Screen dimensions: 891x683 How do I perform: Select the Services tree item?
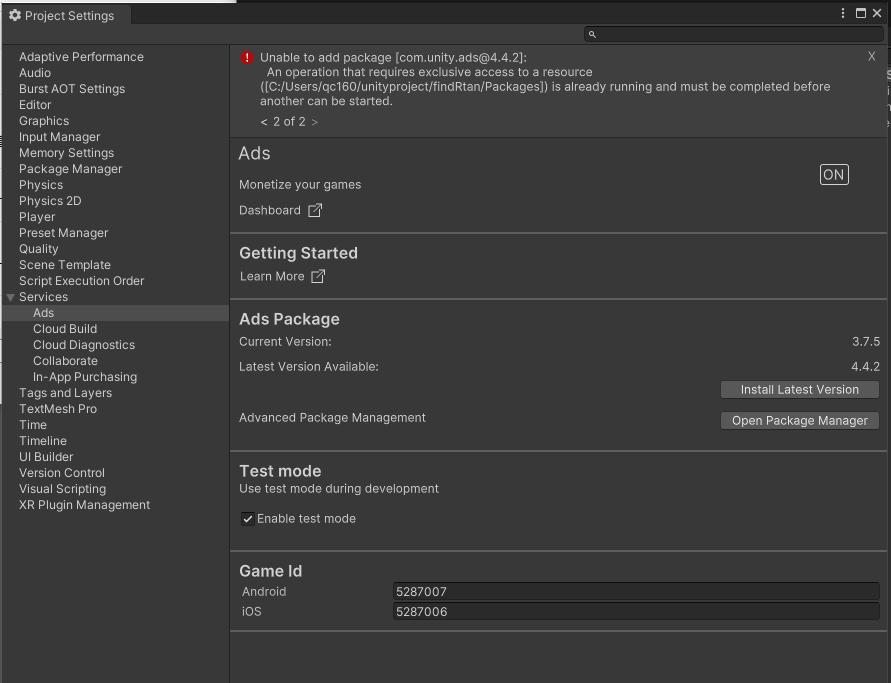pyautogui.click(x=43, y=297)
